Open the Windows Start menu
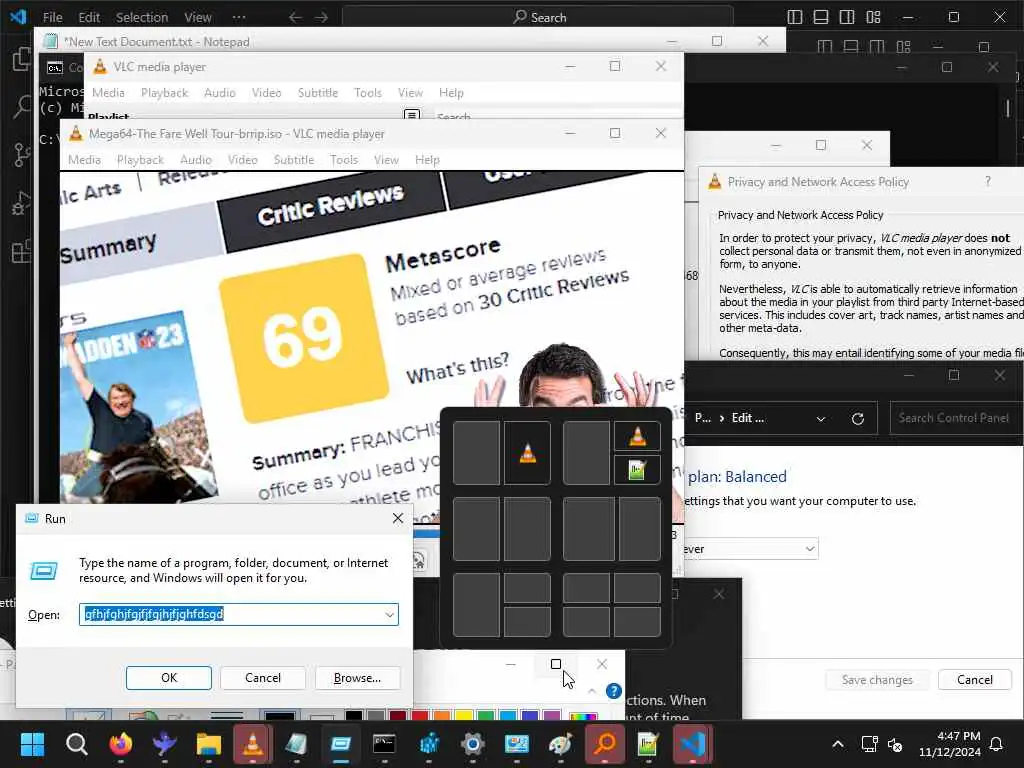This screenshot has height=768, width=1024. pos(32,744)
